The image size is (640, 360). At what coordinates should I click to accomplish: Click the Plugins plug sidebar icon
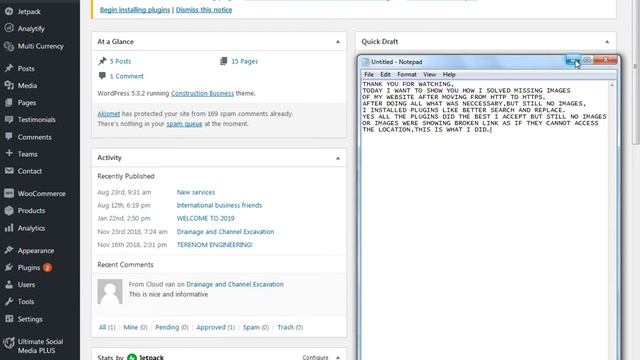coord(9,267)
